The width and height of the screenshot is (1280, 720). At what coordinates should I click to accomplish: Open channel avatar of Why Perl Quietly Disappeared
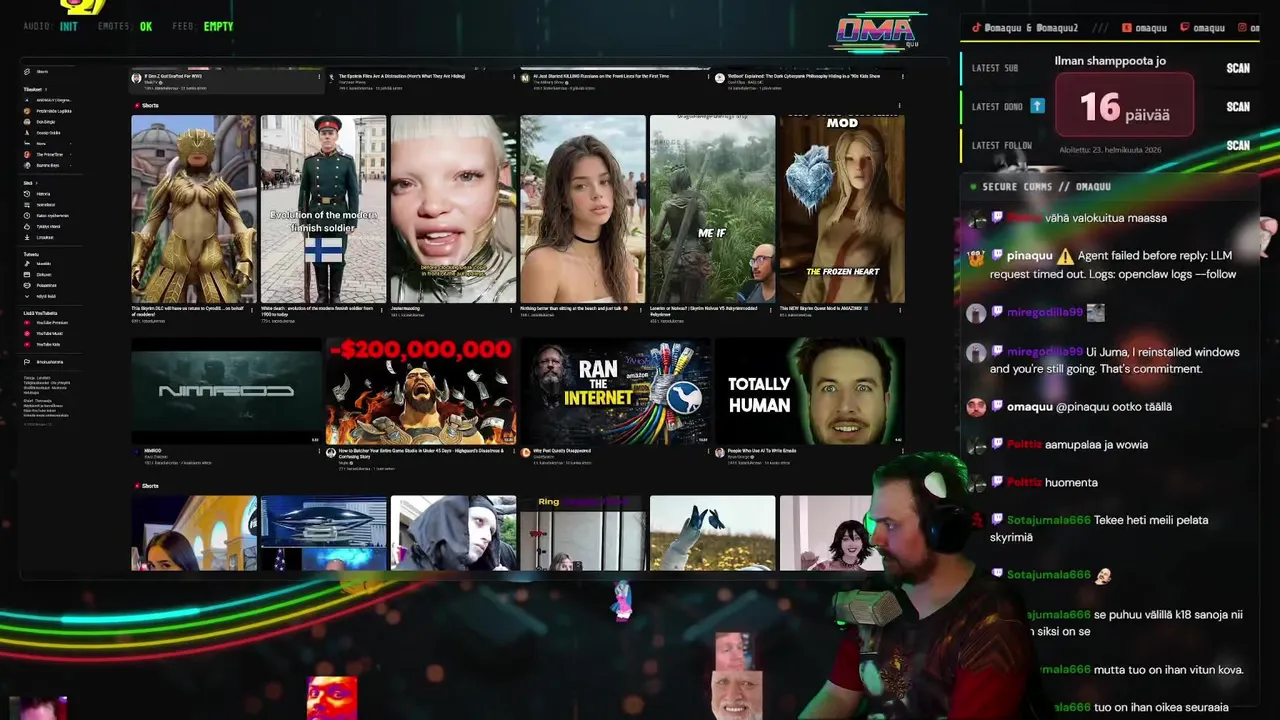pos(525,452)
